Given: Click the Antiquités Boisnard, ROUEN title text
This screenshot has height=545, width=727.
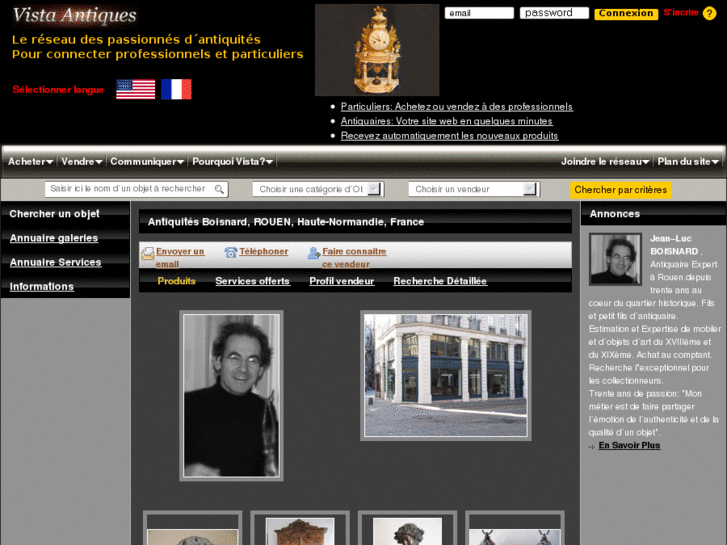Looking at the screenshot, I should (286, 222).
